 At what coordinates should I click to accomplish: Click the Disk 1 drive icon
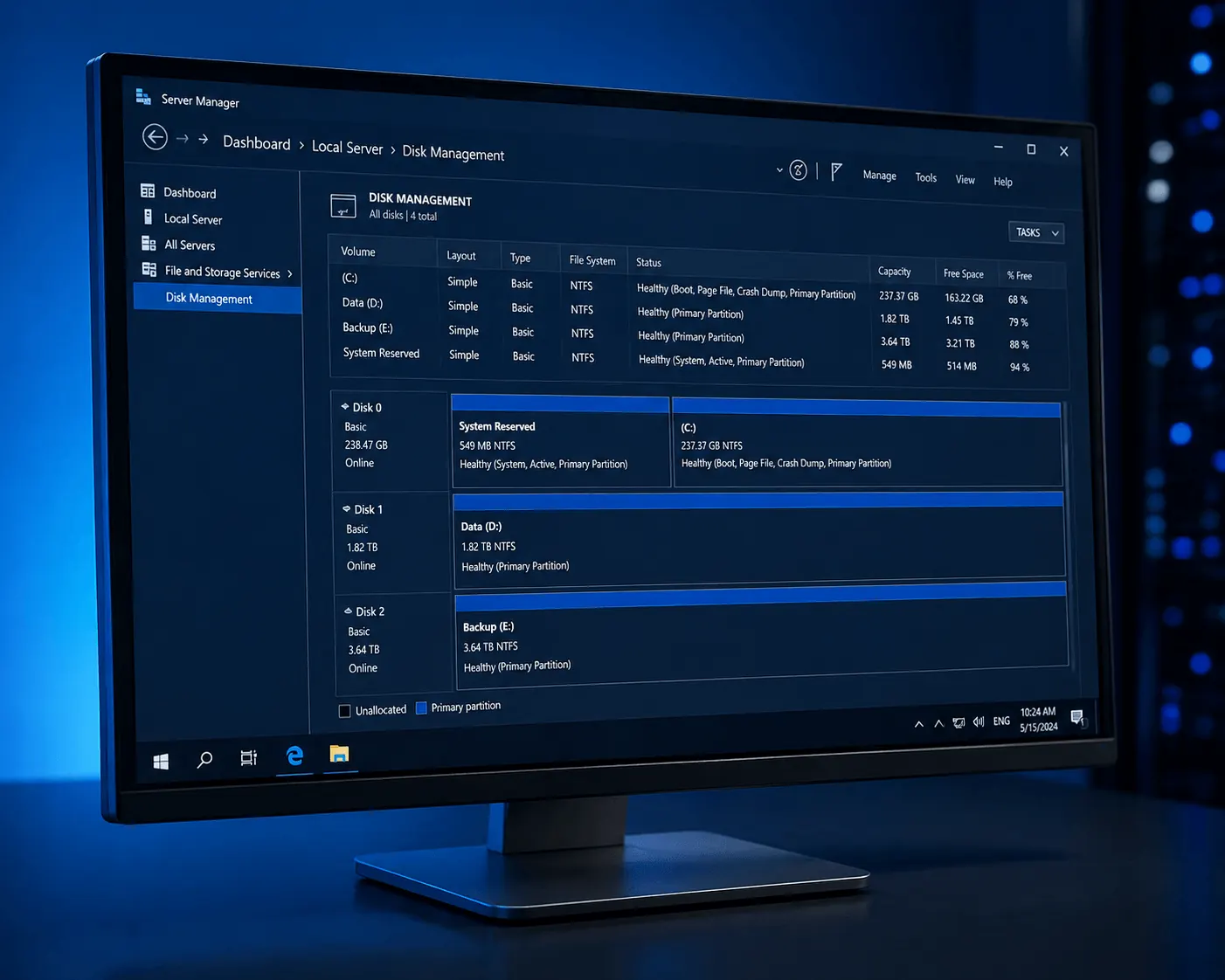click(x=347, y=508)
